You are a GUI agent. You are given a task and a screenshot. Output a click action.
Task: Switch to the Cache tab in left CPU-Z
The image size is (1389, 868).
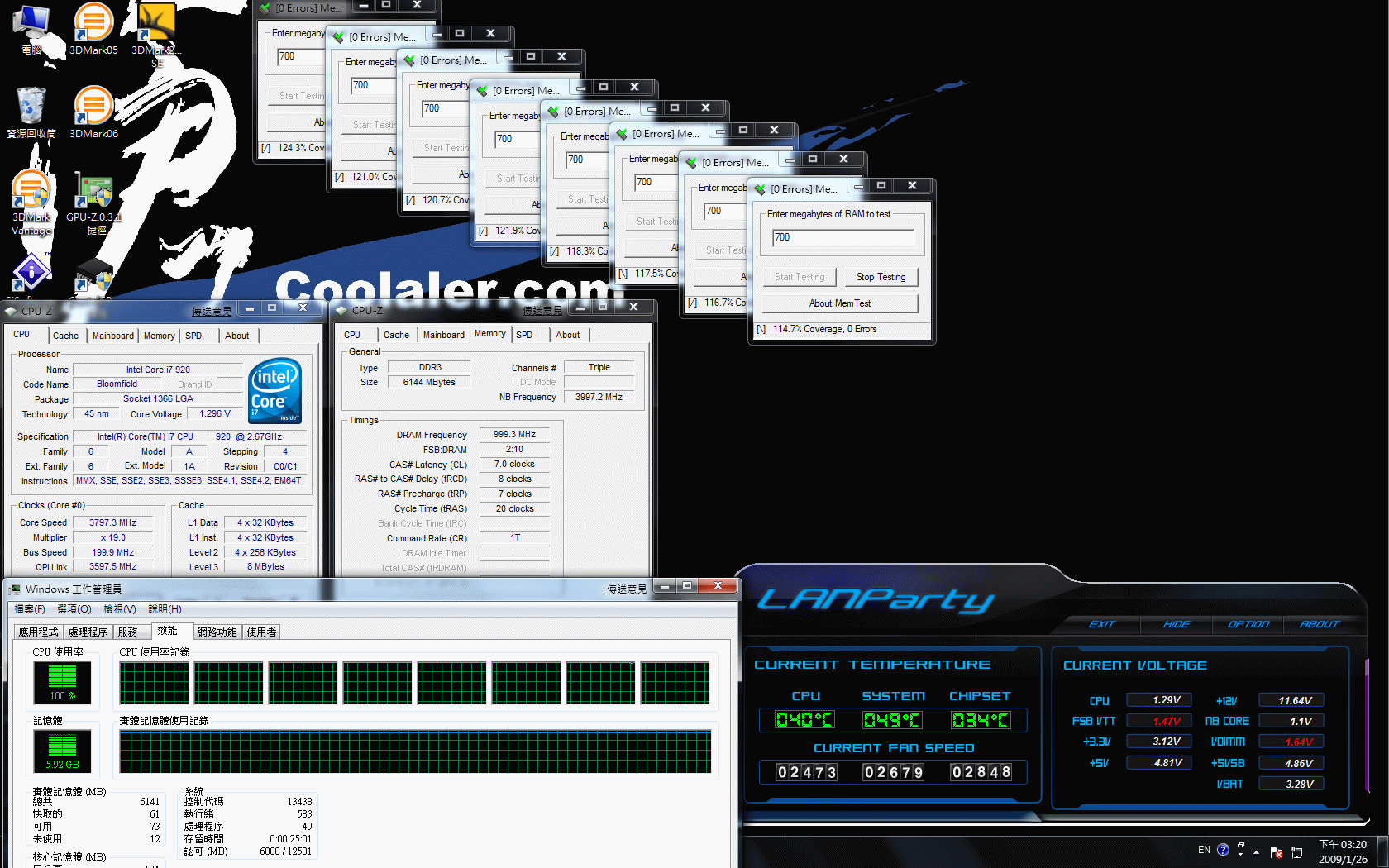point(65,336)
